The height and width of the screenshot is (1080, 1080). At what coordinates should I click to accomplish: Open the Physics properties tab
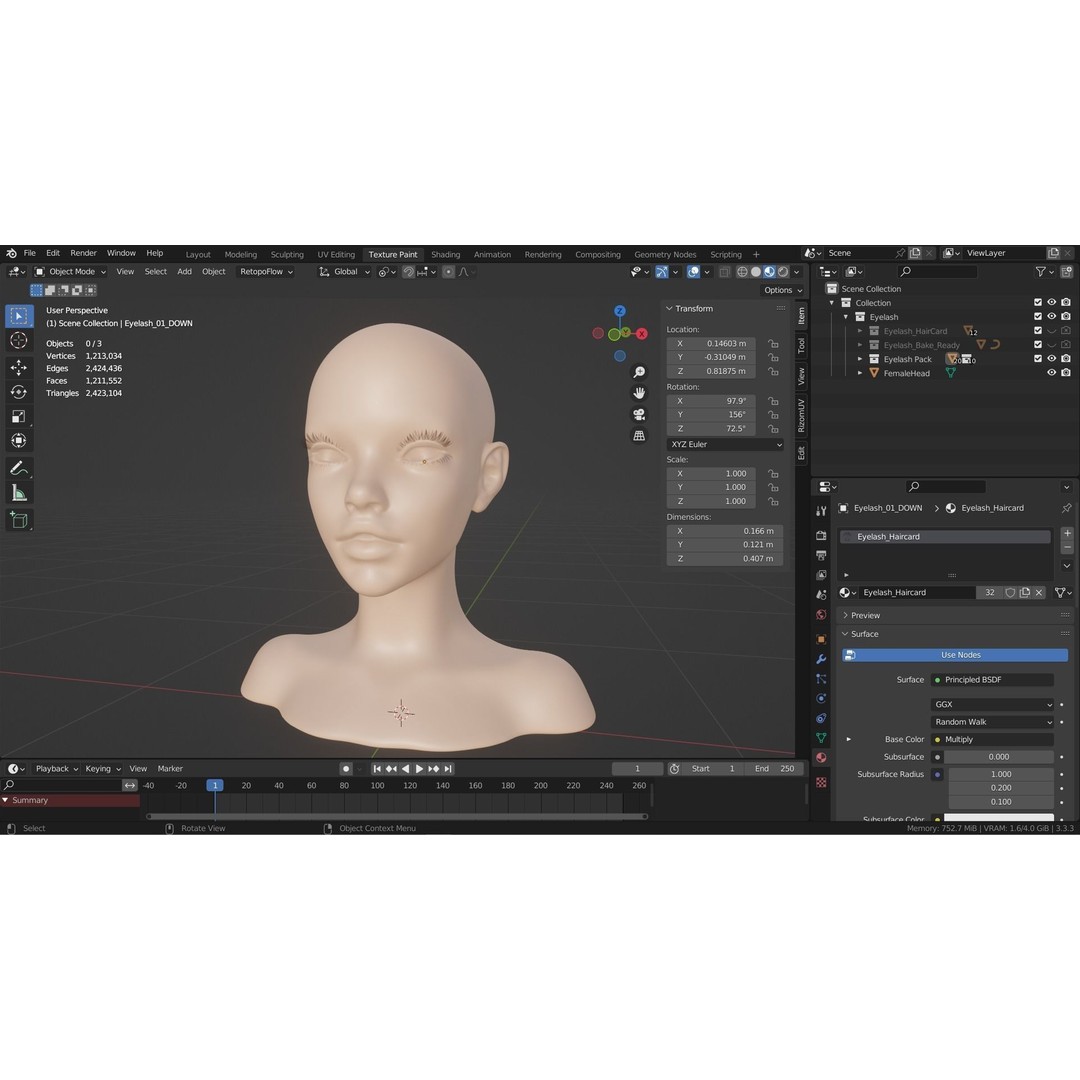coord(821,698)
